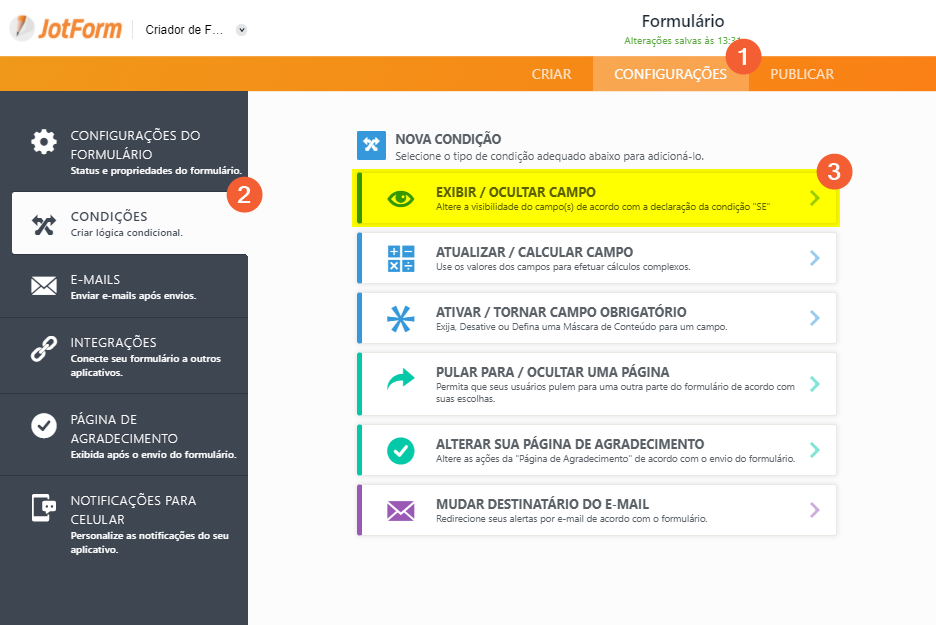
Task: Click the asterisk icon for Tornar Campo Obrigatório
Action: coord(400,318)
